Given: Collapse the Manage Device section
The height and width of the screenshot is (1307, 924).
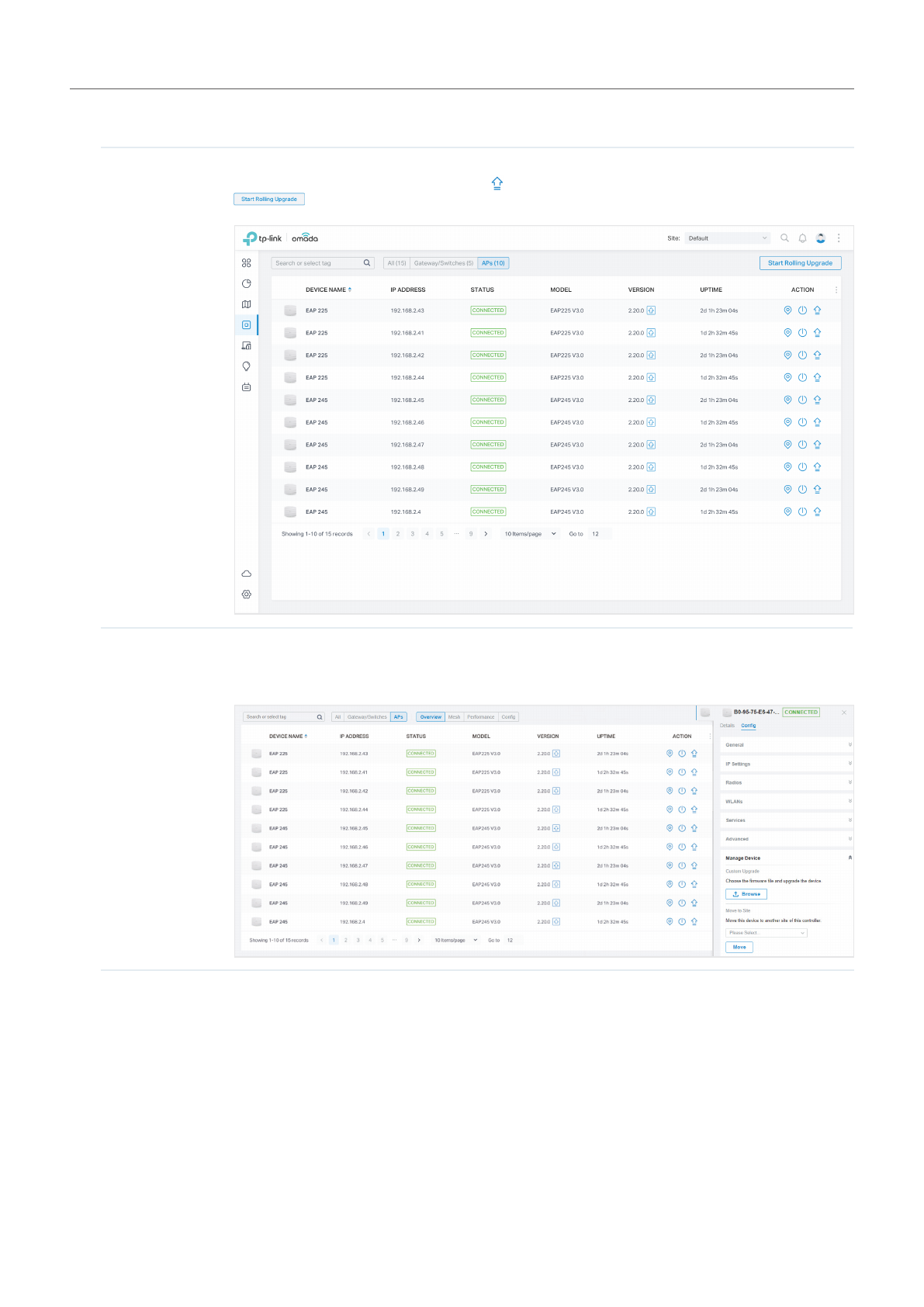Looking at the screenshot, I should click(x=850, y=858).
